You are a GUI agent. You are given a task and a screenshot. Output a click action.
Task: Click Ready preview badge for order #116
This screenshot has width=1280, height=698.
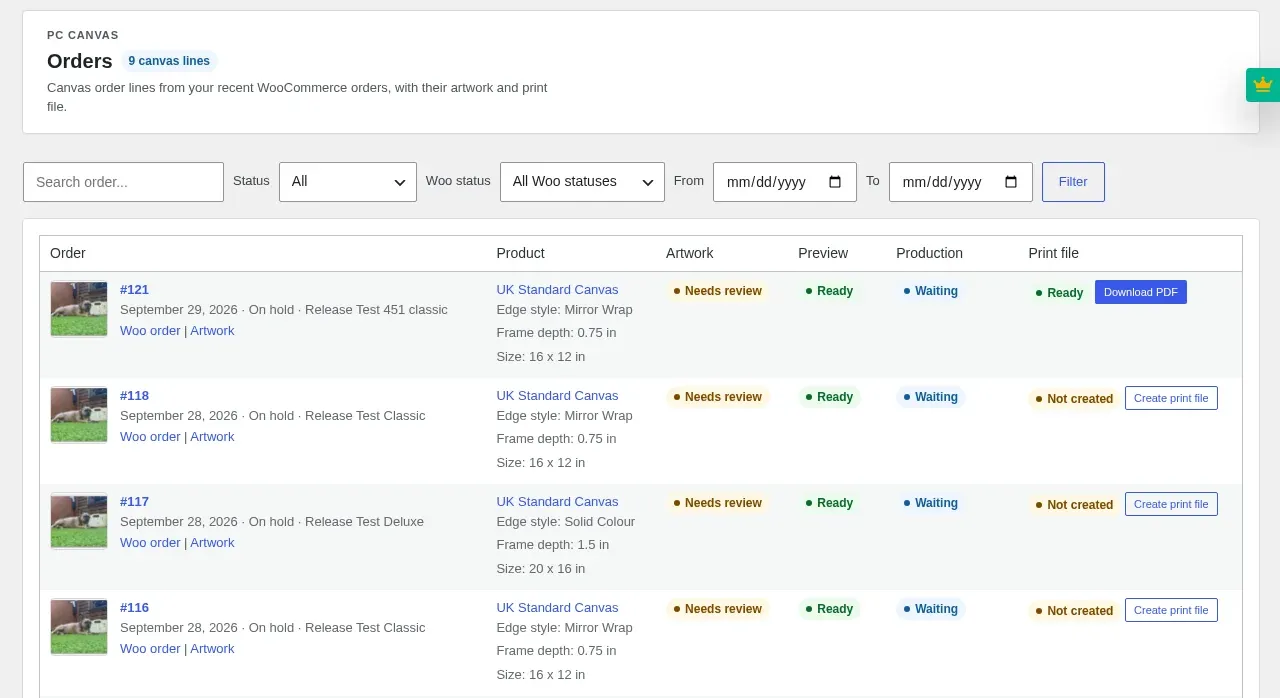(x=829, y=609)
